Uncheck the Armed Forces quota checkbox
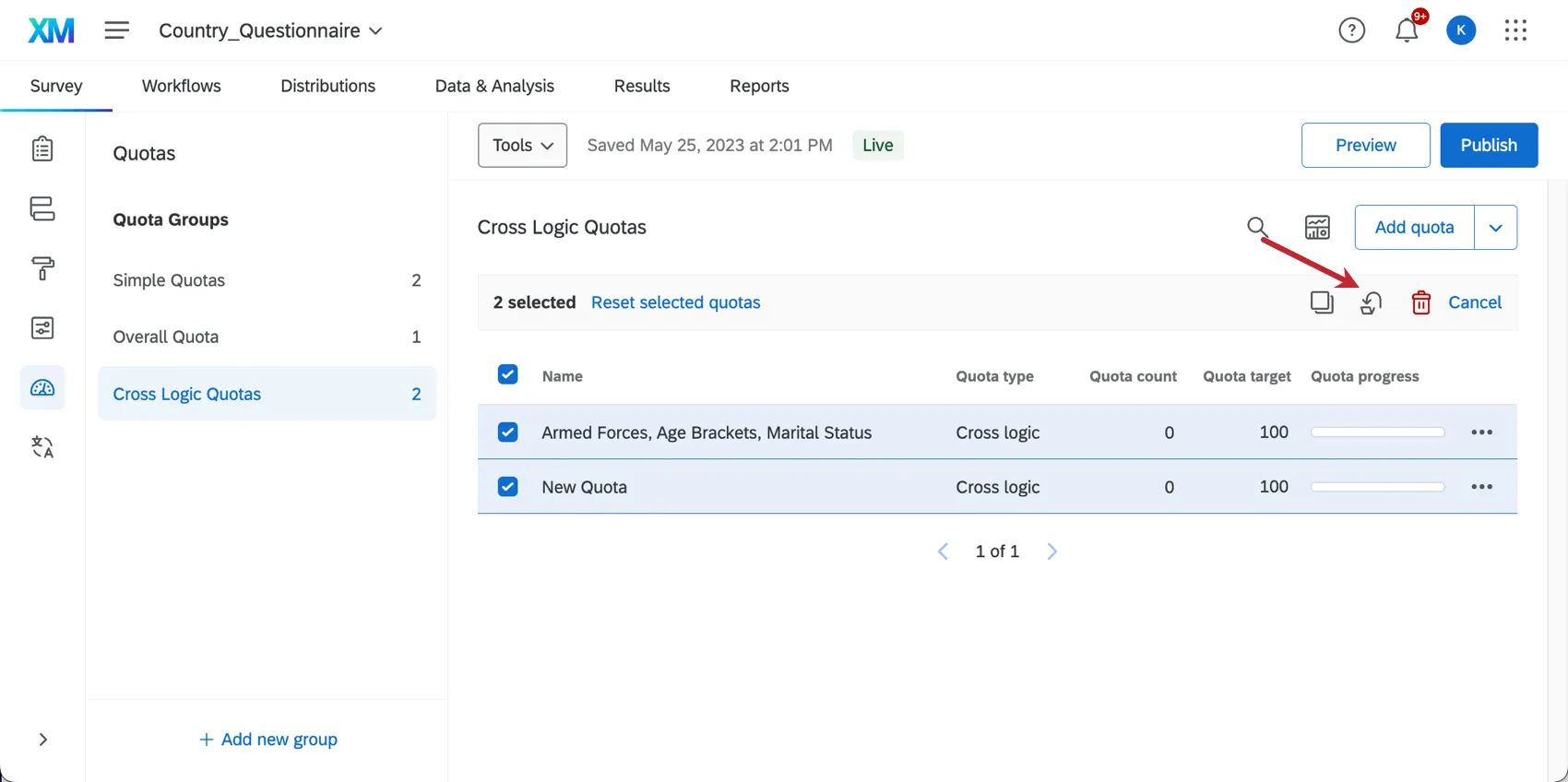This screenshot has height=782, width=1568. tap(507, 432)
